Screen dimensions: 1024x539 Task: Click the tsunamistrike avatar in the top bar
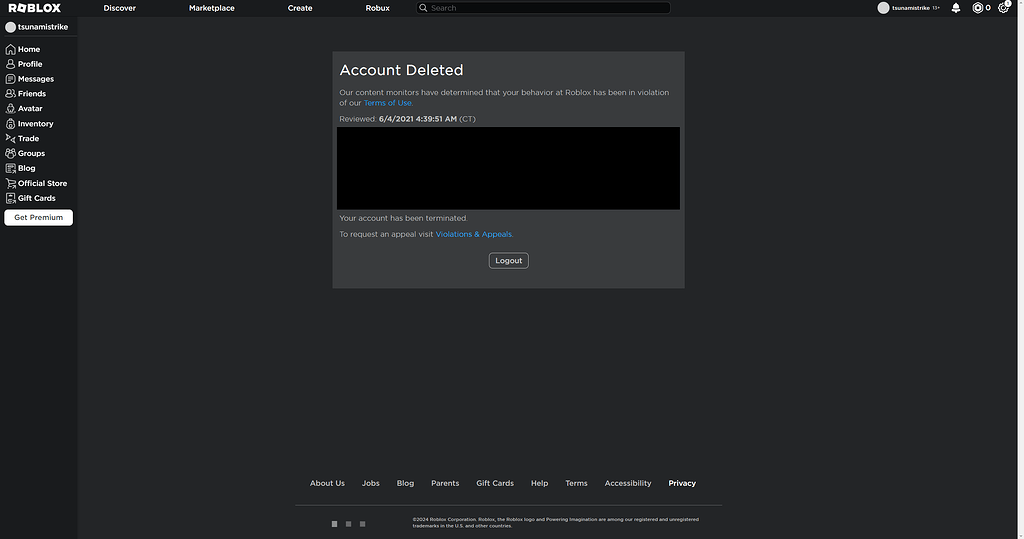(884, 8)
